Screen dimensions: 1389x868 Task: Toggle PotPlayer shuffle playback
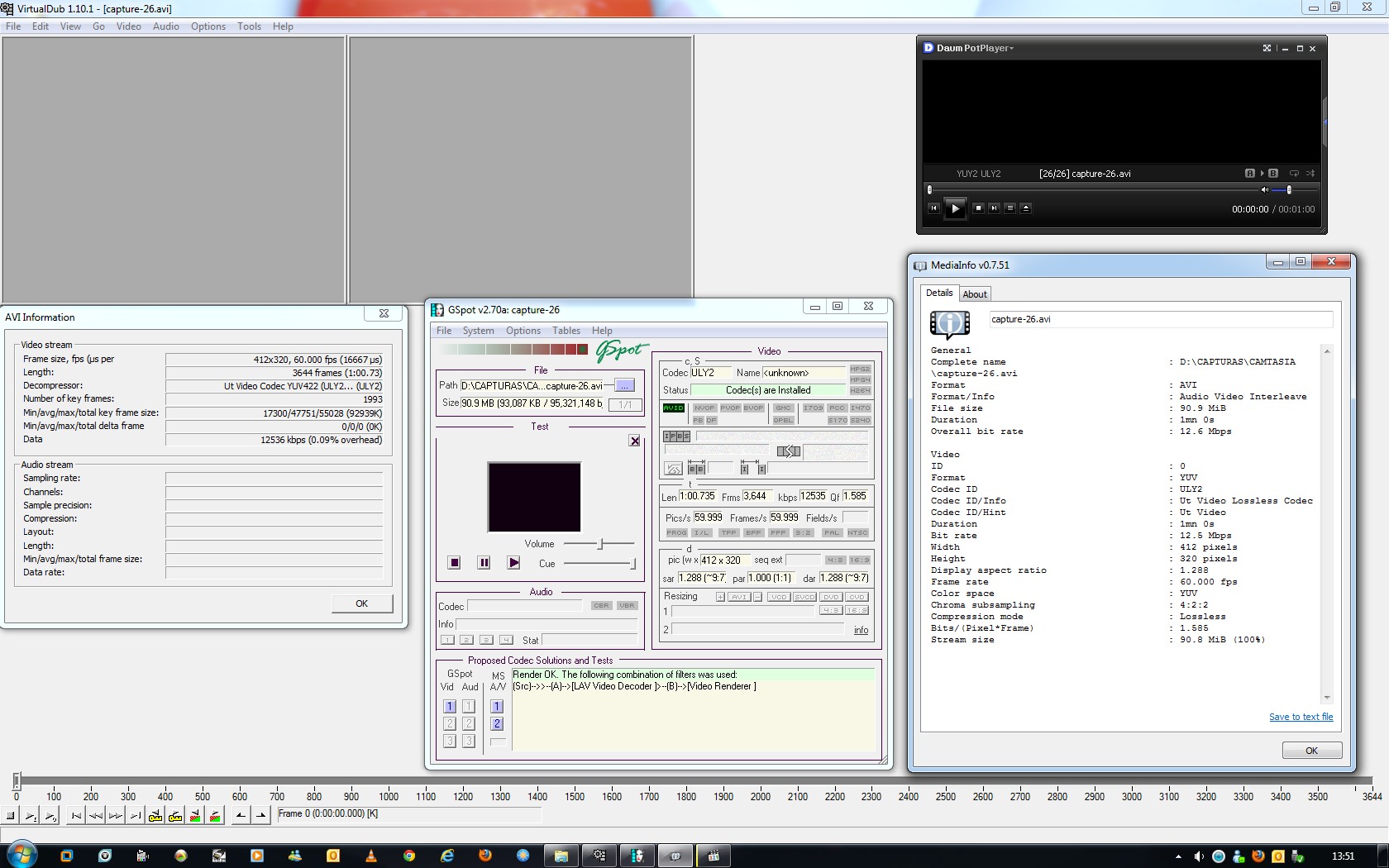point(1310,174)
